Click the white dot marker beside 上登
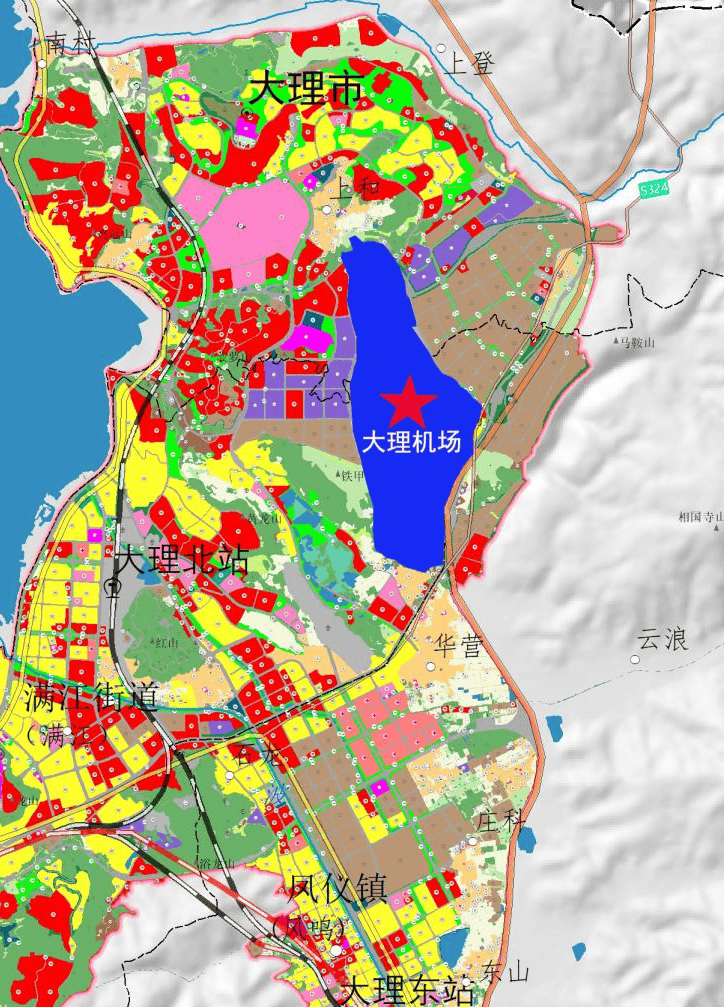The image size is (726, 1008). [x=441, y=48]
